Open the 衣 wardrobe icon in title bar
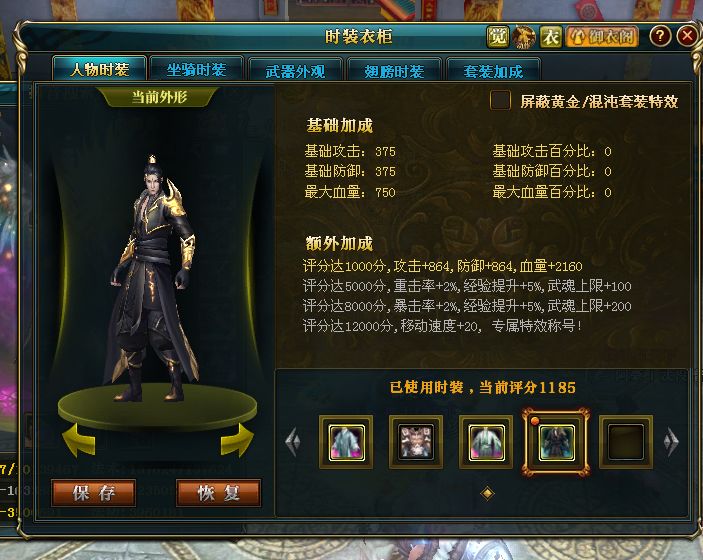The image size is (703, 560). (x=551, y=37)
